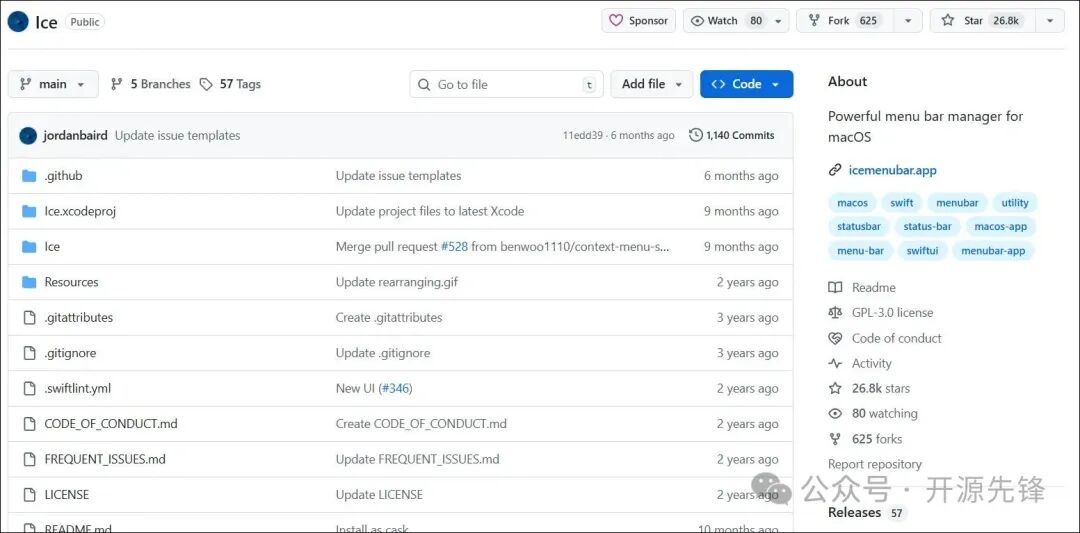
Task: Open the Resources folder name
Action: pos(72,282)
